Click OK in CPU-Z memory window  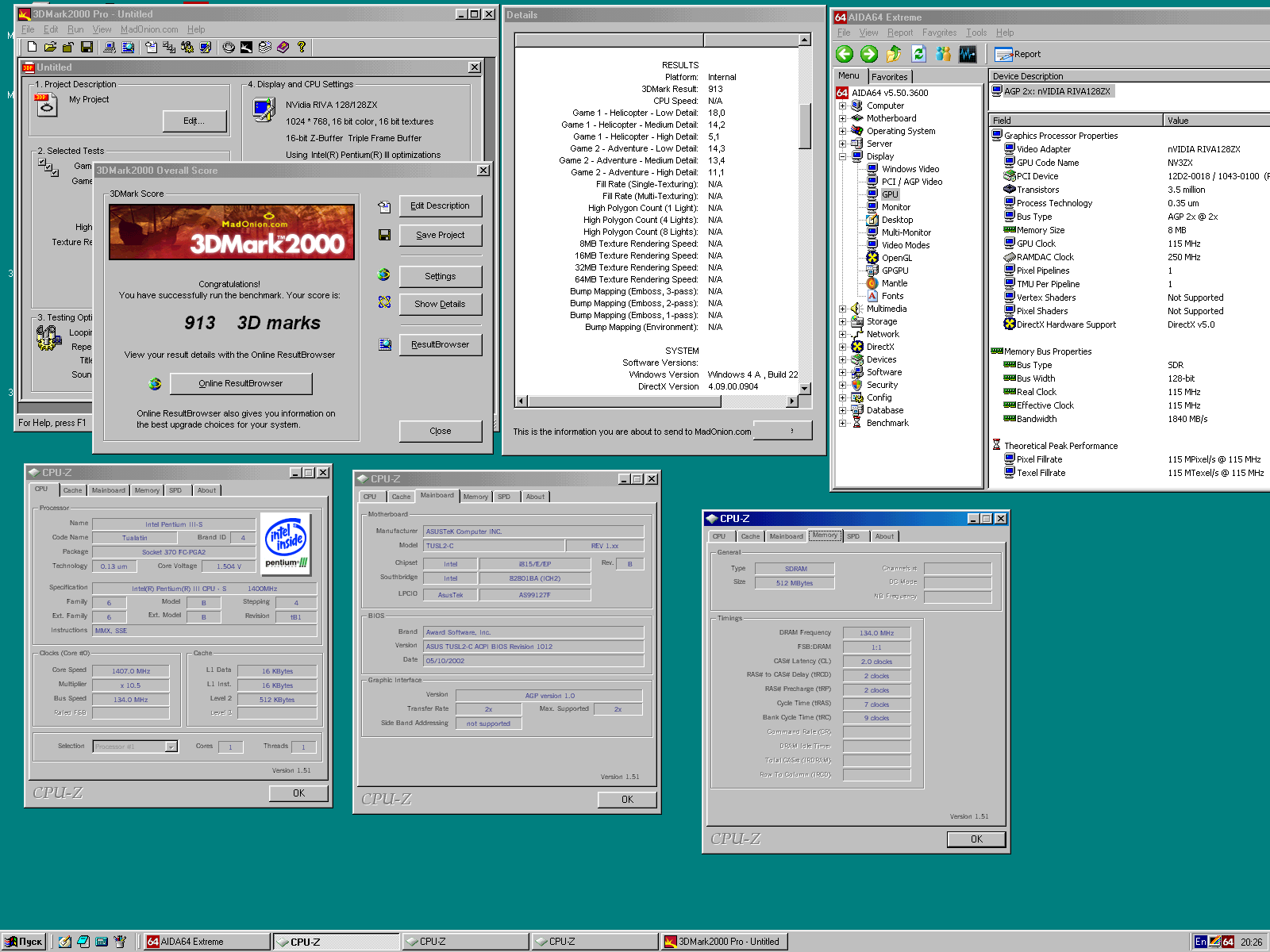976,839
